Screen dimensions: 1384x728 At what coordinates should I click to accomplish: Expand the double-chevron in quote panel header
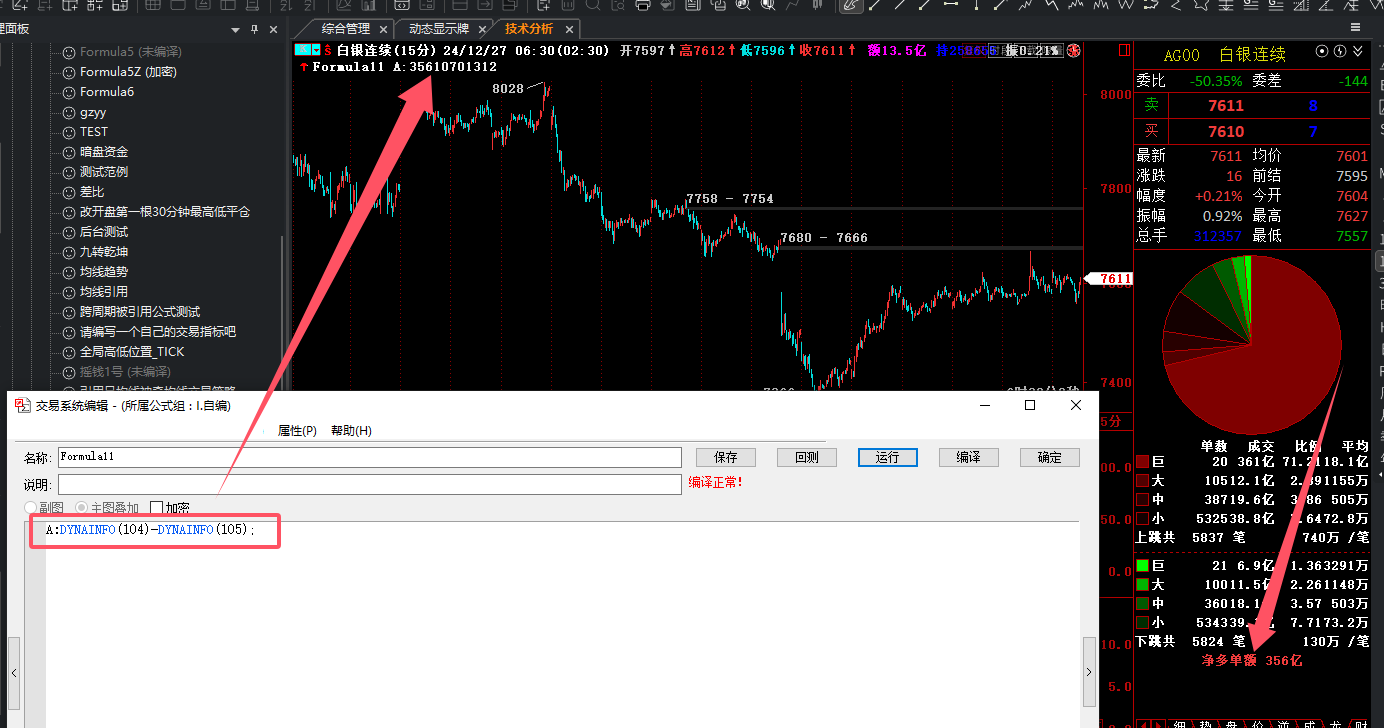click(x=1358, y=51)
